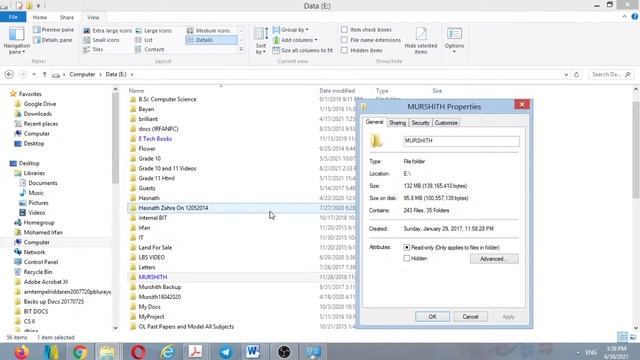This screenshot has height=360, width=640.
Task: Select Google Drive in Favorites
Action: coord(40,104)
